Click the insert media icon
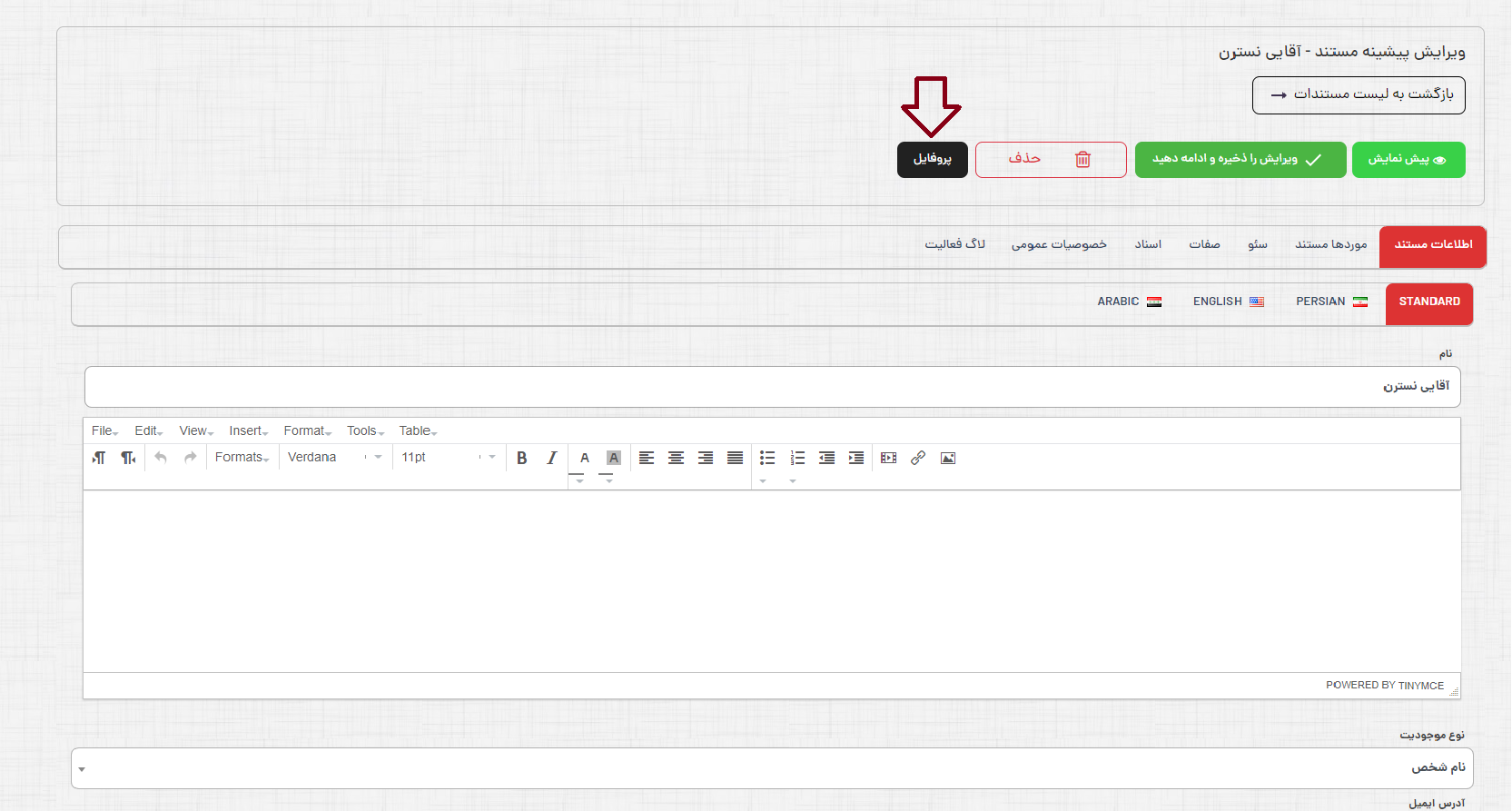The image size is (1512, 811). [888, 458]
